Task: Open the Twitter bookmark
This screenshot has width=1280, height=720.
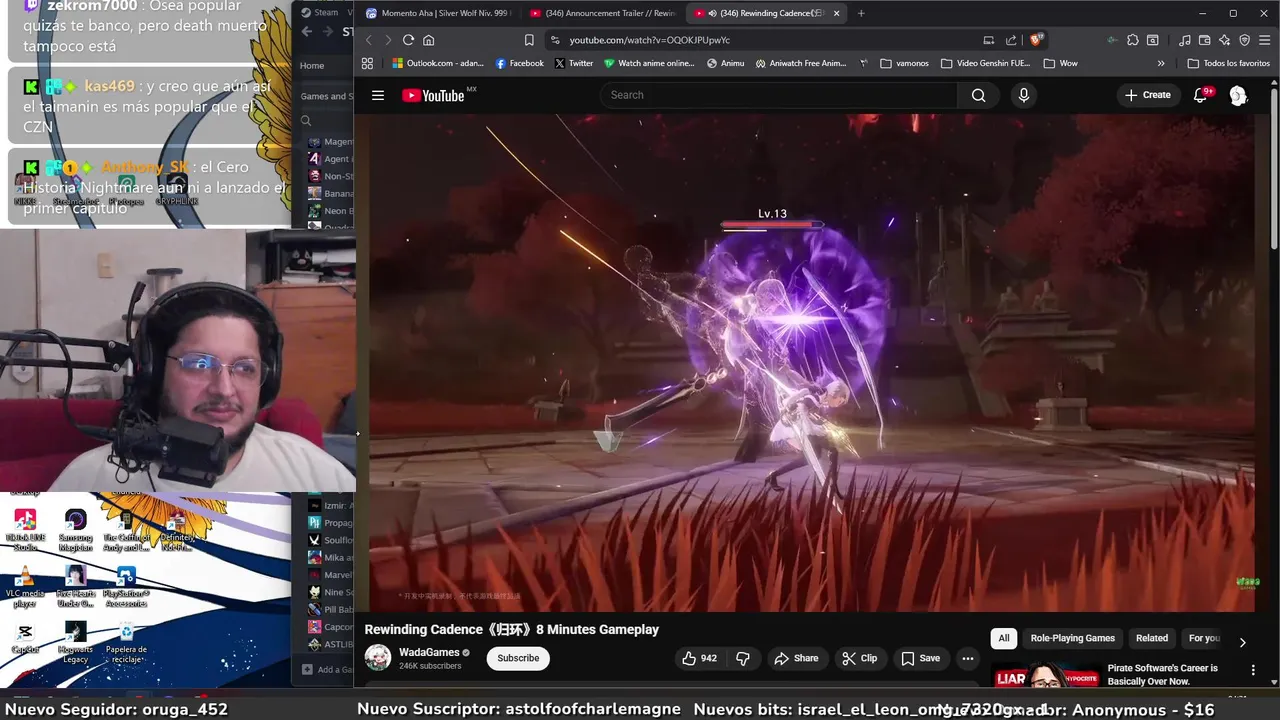Action: tap(574, 63)
